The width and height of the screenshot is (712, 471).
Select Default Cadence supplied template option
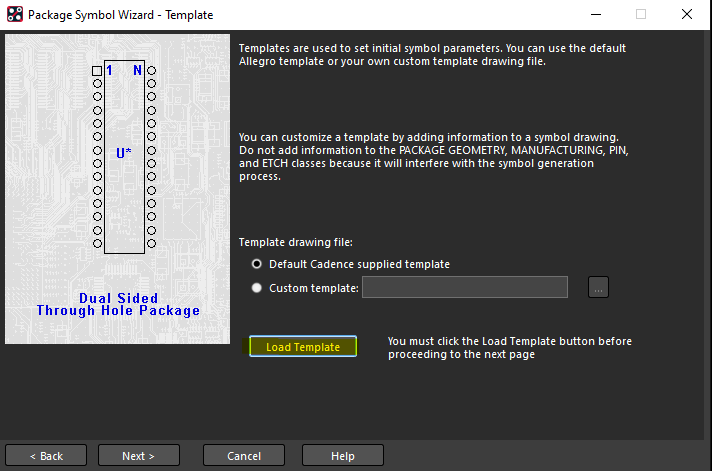click(x=257, y=264)
